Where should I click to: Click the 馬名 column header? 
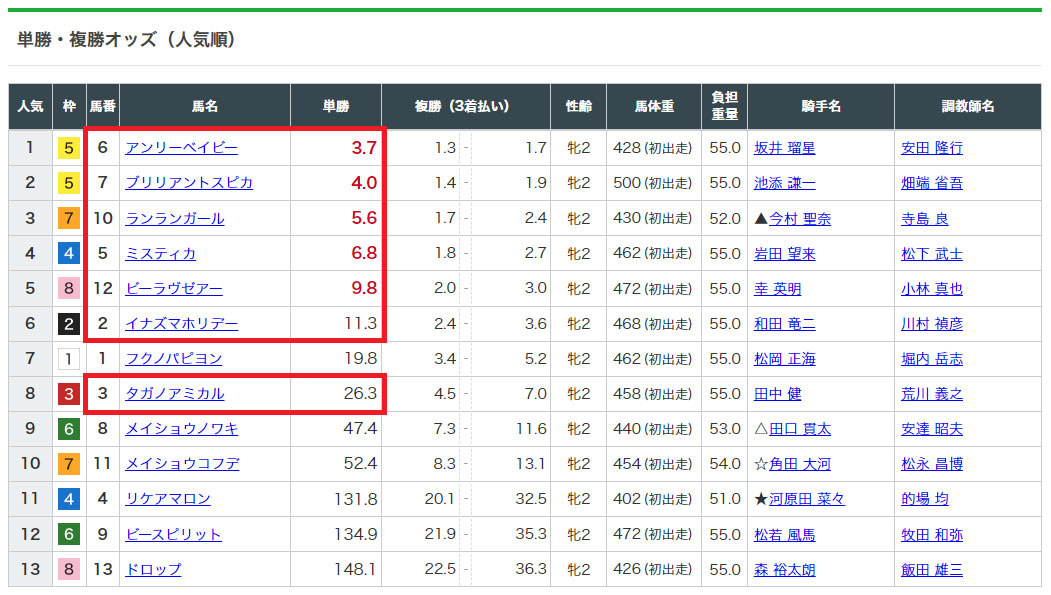(x=205, y=106)
